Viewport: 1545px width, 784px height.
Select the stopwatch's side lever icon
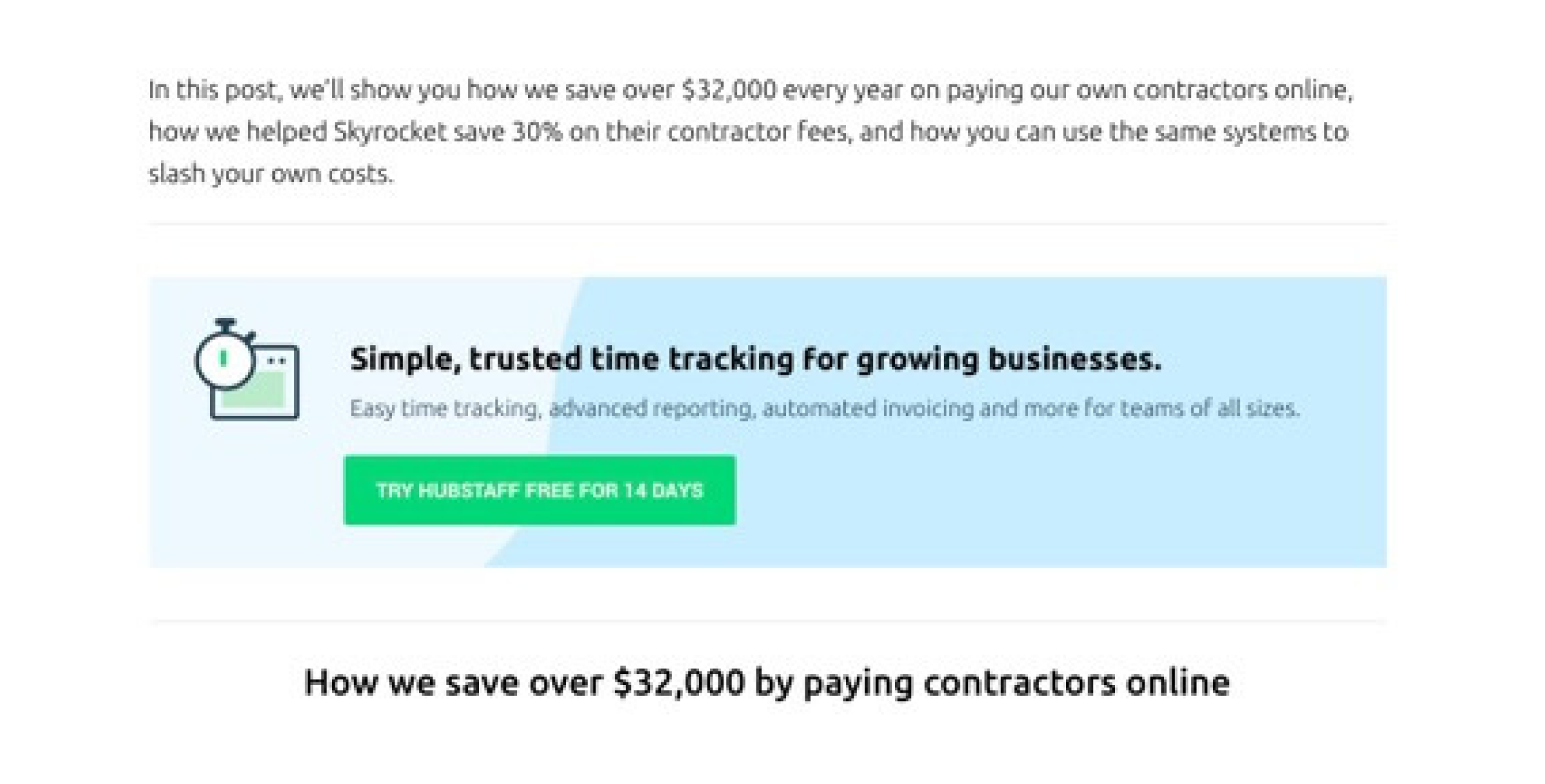[x=252, y=335]
